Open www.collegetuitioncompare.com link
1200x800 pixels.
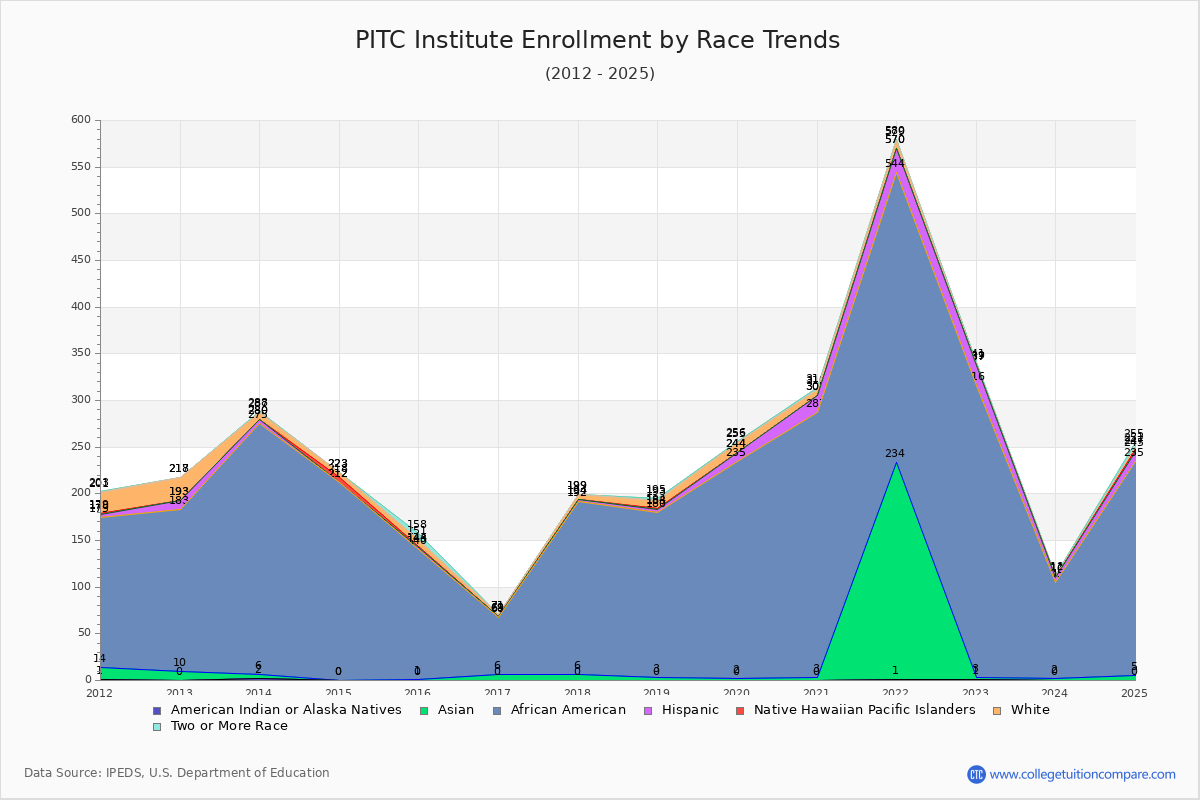[x=1083, y=774]
